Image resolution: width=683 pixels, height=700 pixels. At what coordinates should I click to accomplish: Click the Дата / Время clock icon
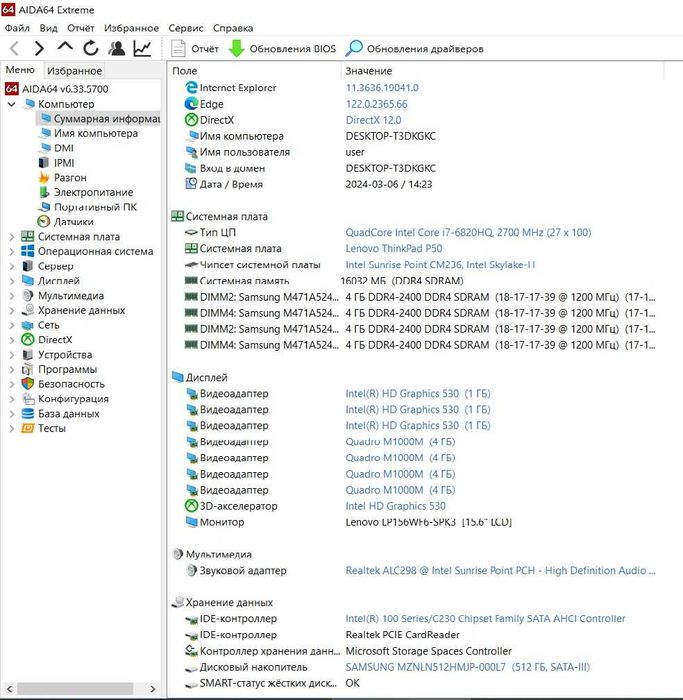(191, 184)
